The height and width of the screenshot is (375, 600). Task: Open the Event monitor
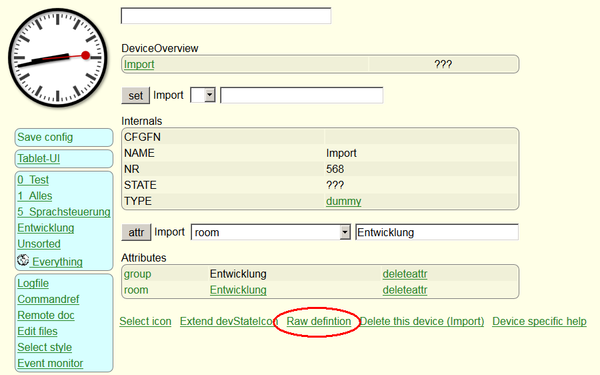point(50,364)
